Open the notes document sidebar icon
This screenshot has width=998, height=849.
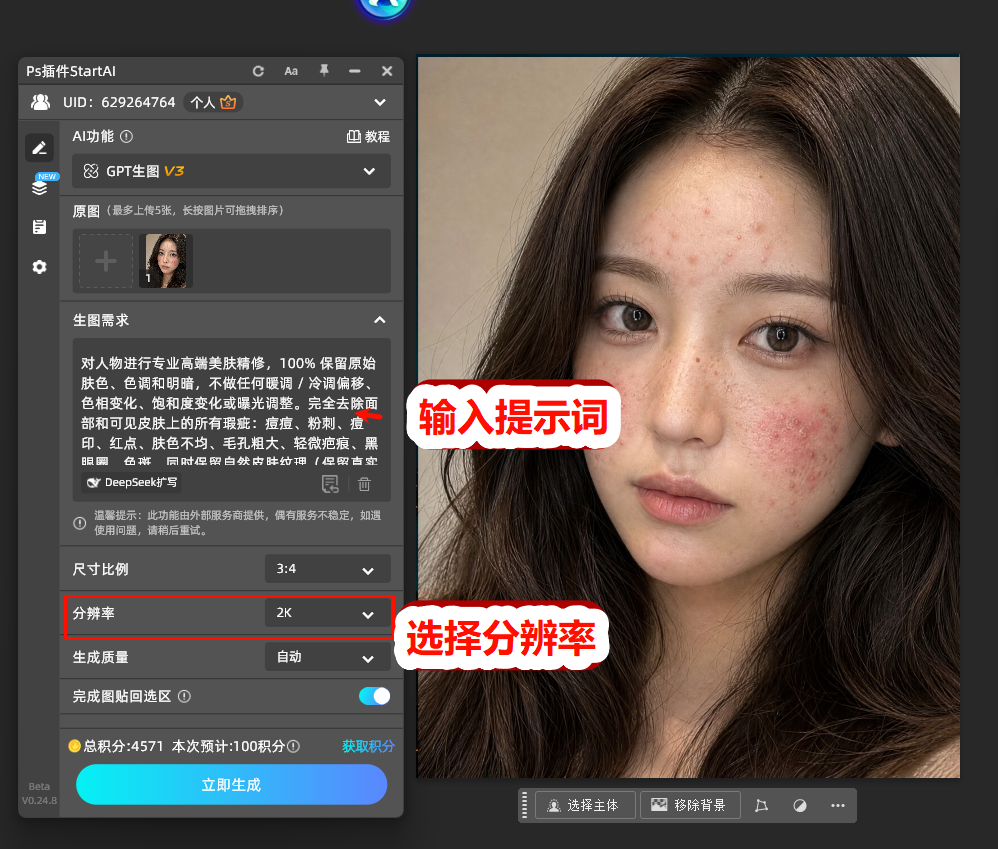(39, 227)
